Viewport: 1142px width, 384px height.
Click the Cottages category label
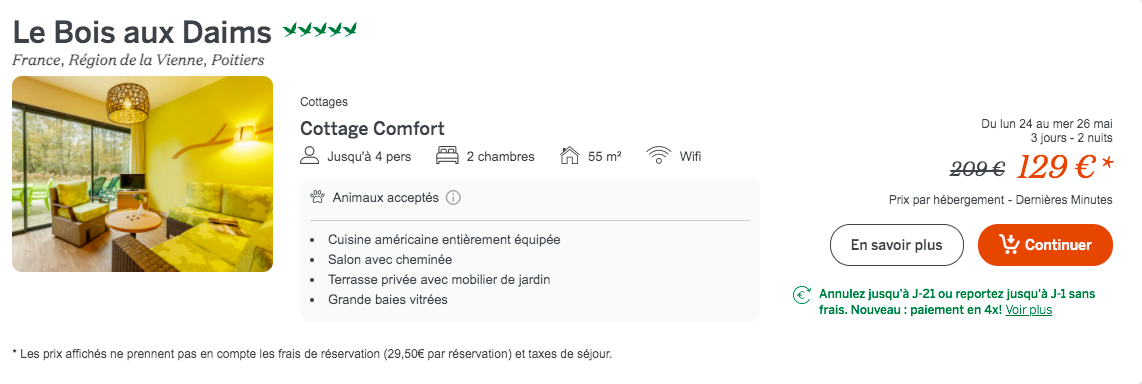point(323,102)
